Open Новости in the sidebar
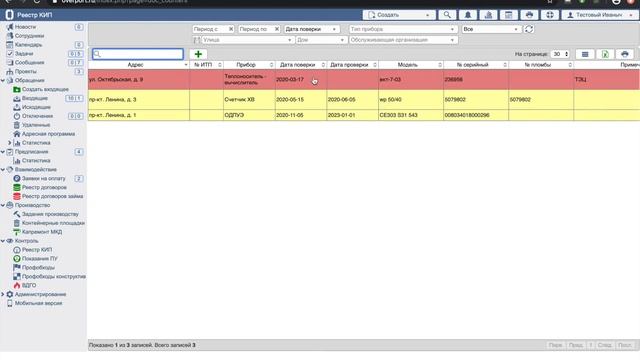 point(25,27)
